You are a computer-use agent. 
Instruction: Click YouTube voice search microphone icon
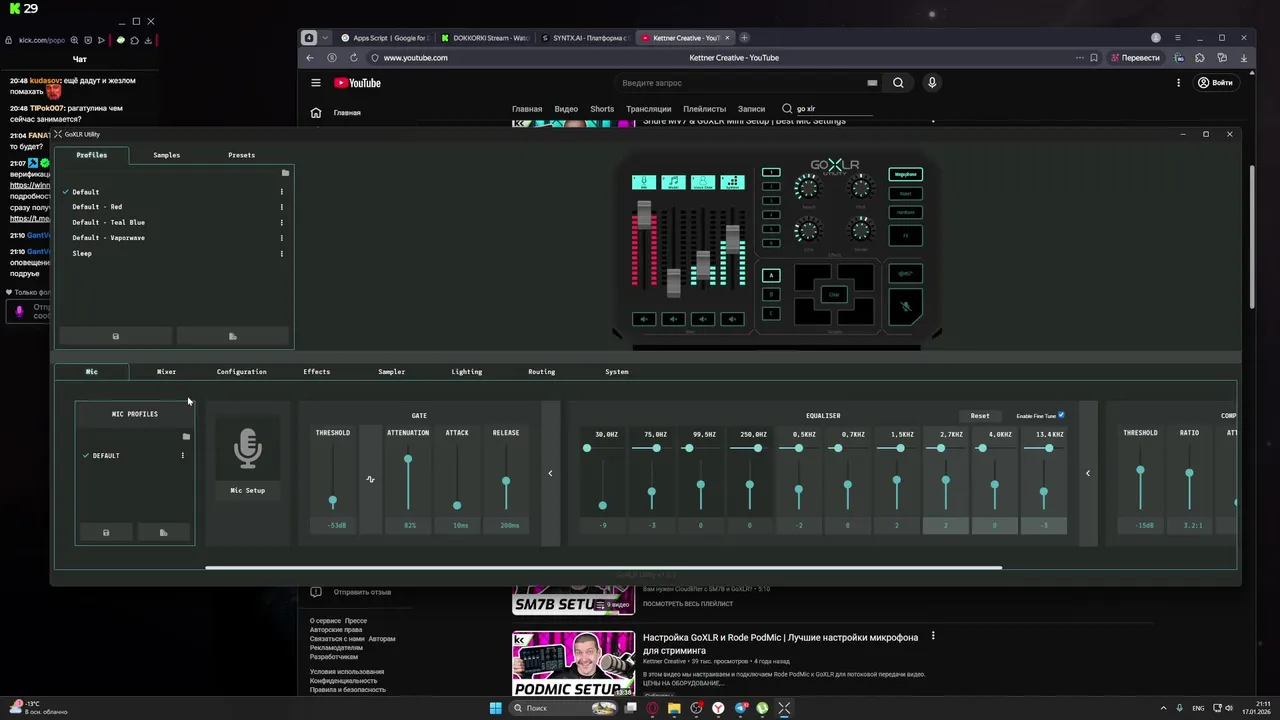pos(932,83)
